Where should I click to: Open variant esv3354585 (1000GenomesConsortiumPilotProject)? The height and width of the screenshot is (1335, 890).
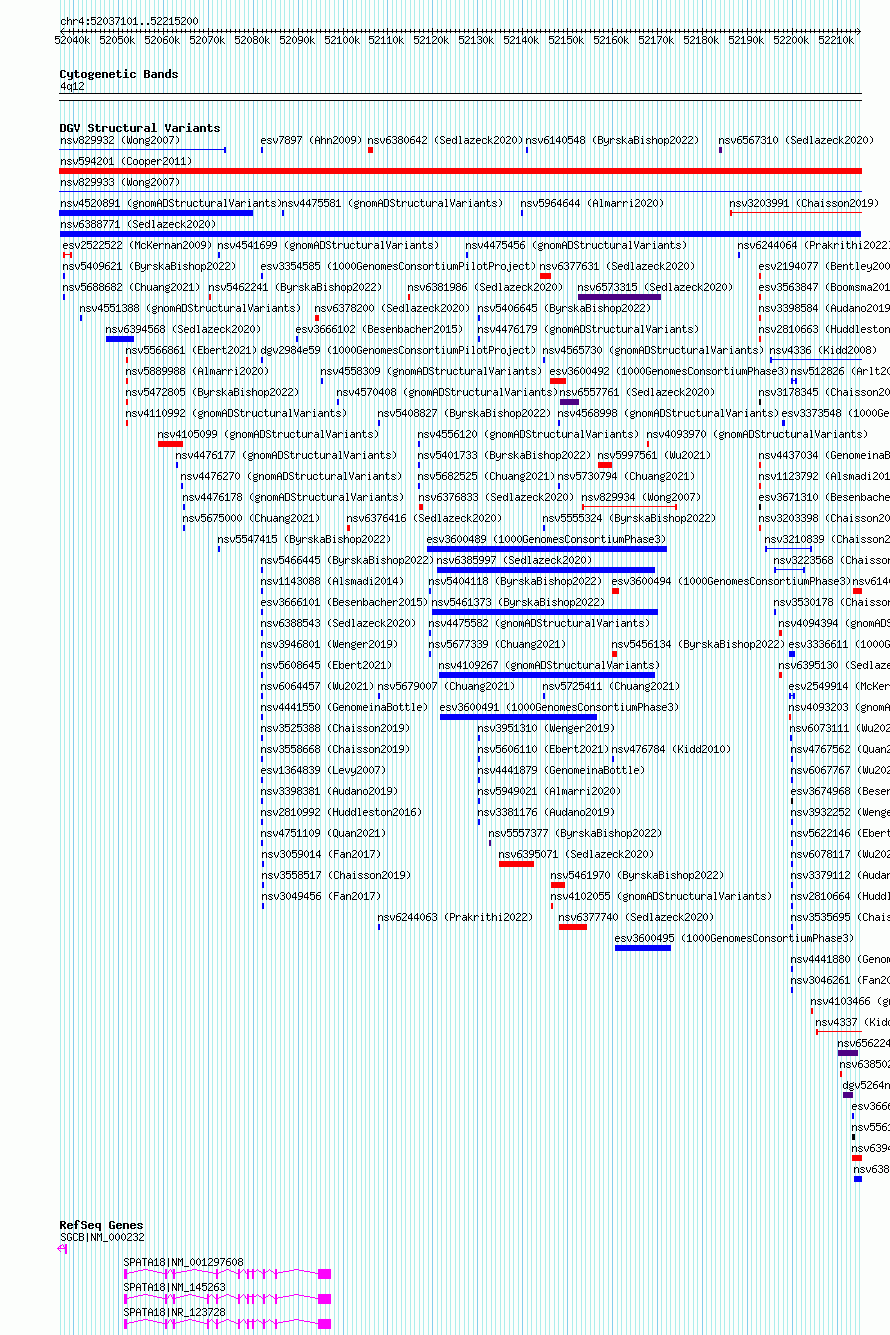coord(398,266)
